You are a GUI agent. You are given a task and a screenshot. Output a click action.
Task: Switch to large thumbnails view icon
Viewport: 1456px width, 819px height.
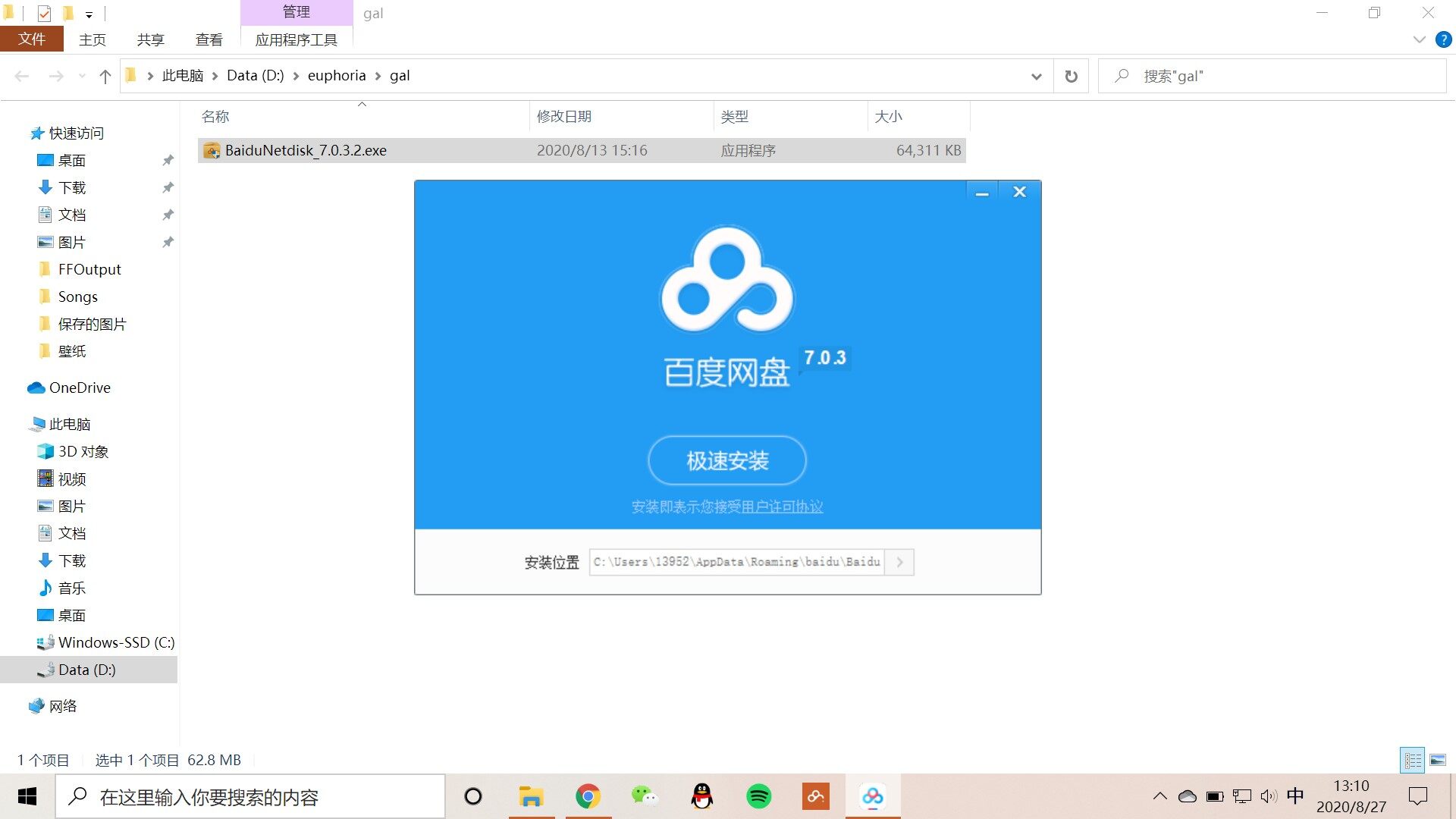(1438, 760)
